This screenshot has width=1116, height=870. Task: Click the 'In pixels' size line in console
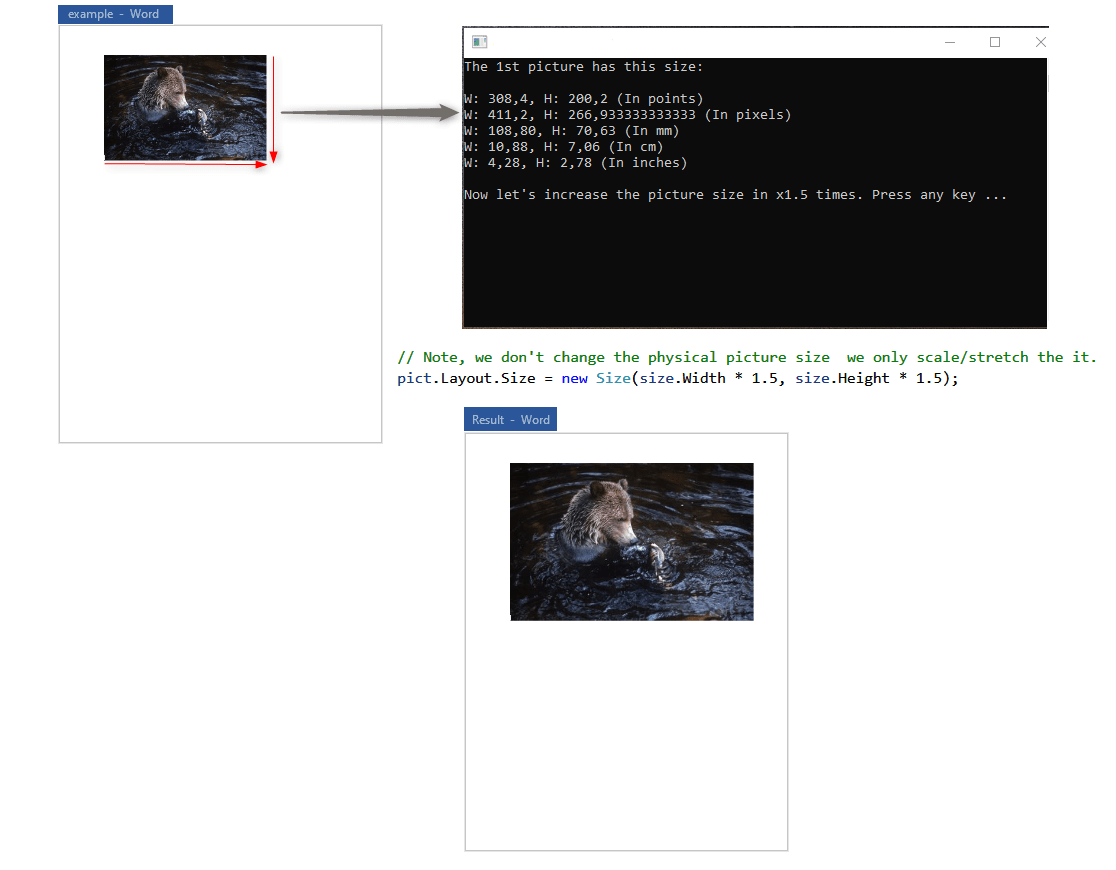(x=627, y=115)
